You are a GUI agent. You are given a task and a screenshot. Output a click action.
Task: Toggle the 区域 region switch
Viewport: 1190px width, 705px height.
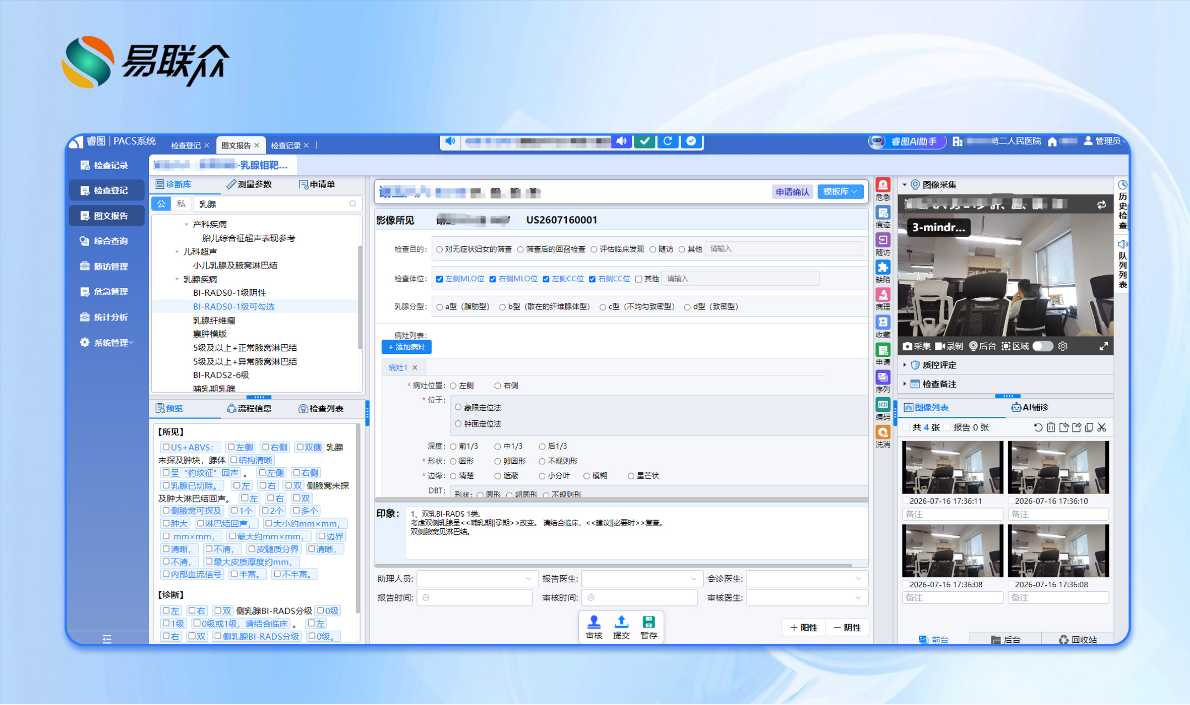(1043, 346)
